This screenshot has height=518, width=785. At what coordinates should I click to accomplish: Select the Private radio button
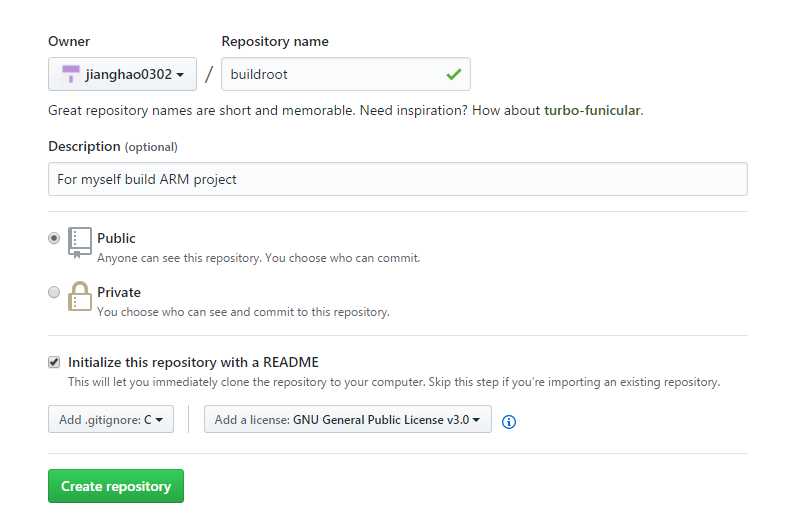54,292
